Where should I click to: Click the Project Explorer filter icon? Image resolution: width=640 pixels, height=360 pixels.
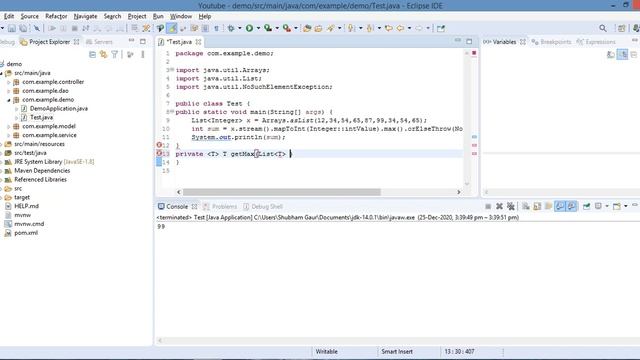click(115, 54)
